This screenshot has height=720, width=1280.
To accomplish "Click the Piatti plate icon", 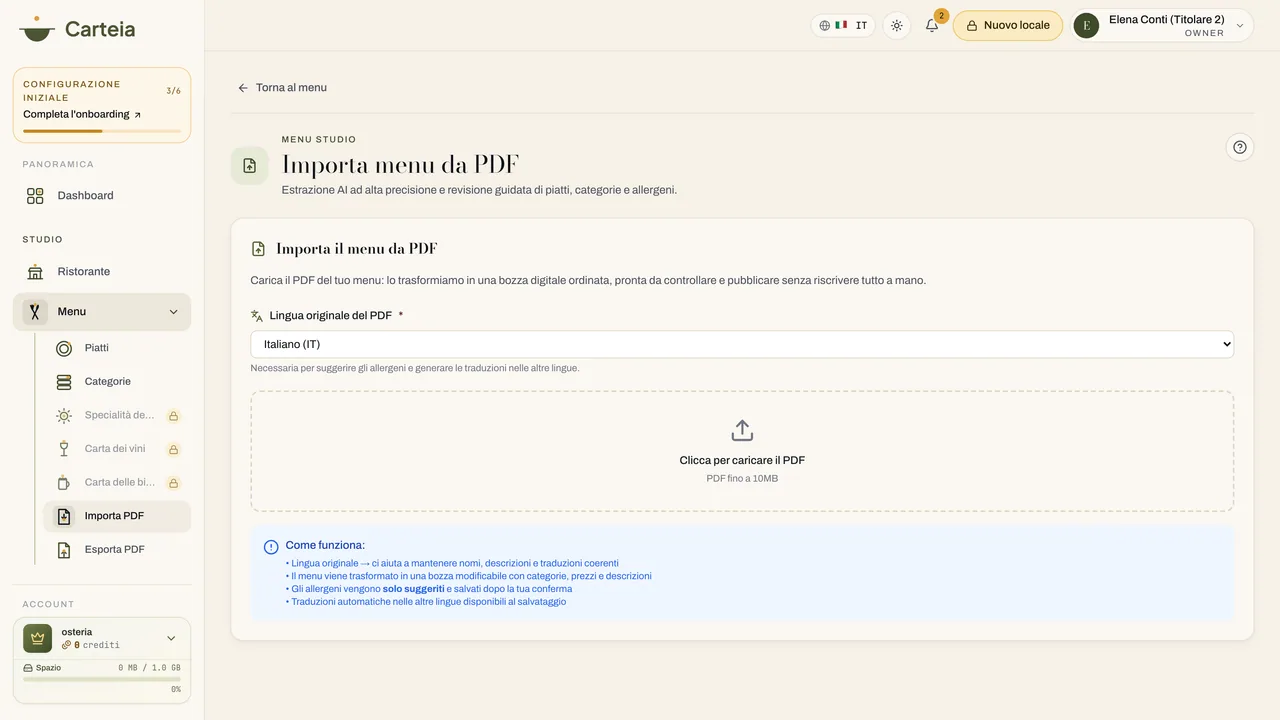I will [64, 348].
